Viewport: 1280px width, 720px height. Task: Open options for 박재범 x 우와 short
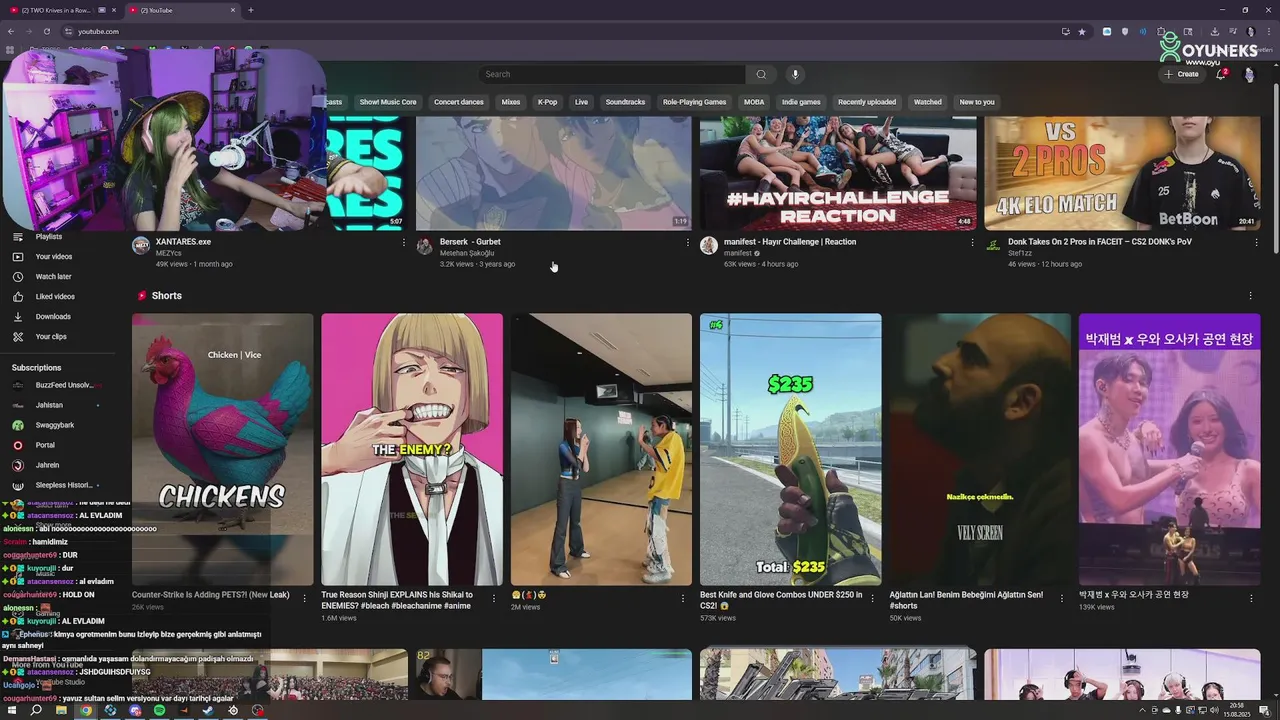[x=1251, y=598]
